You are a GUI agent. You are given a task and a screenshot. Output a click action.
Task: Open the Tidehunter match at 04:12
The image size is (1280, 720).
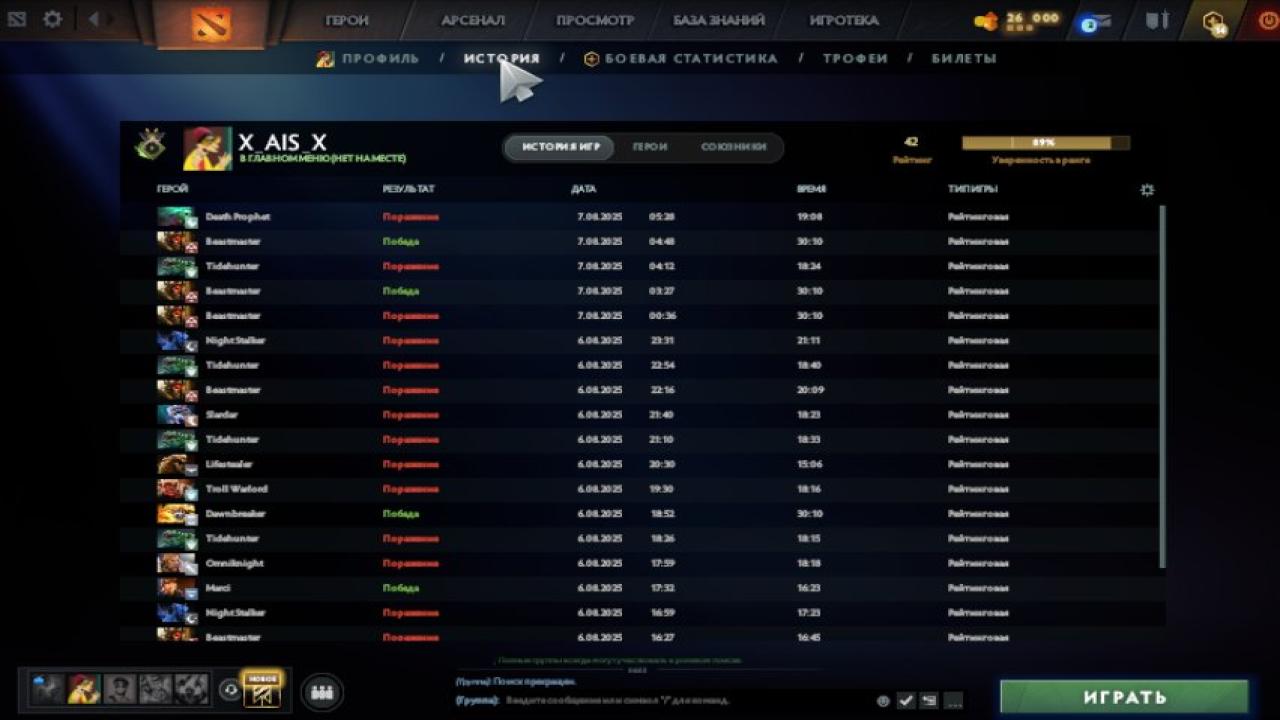coord(638,266)
